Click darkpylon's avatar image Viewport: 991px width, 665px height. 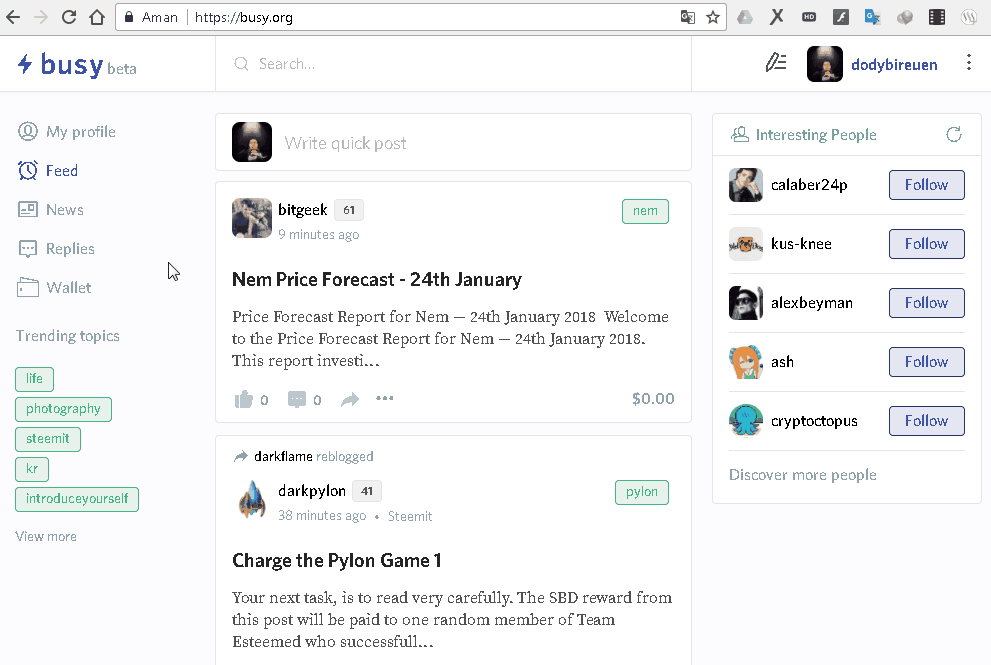(x=252, y=499)
